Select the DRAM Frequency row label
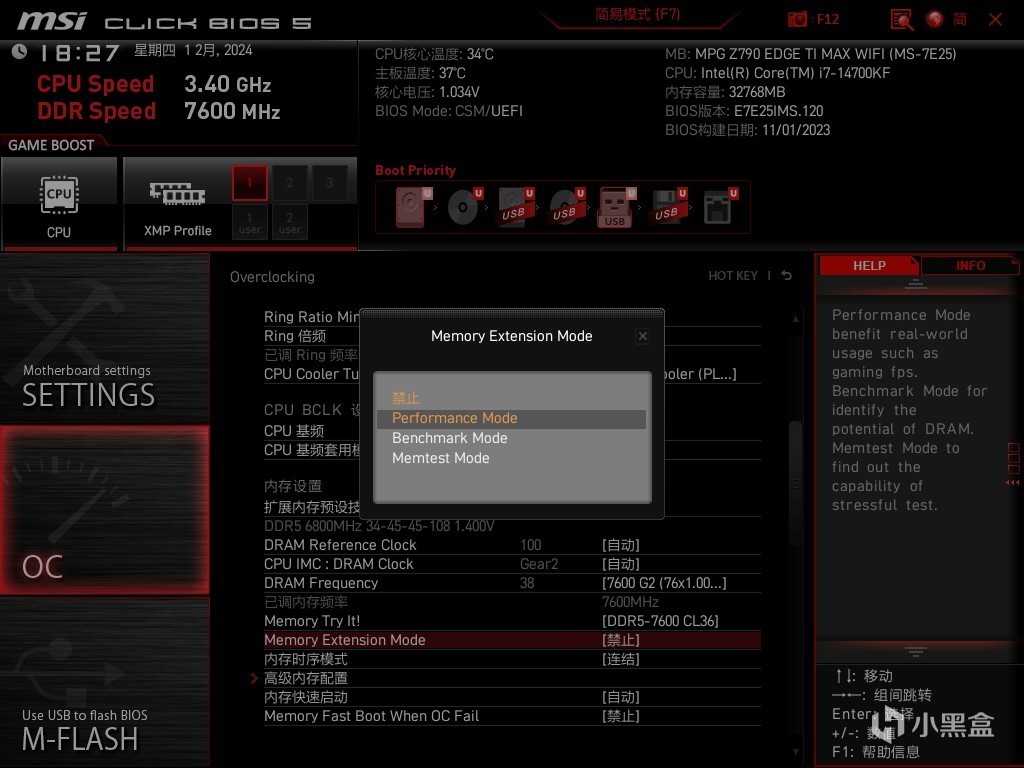Image resolution: width=1024 pixels, height=768 pixels. (x=321, y=583)
